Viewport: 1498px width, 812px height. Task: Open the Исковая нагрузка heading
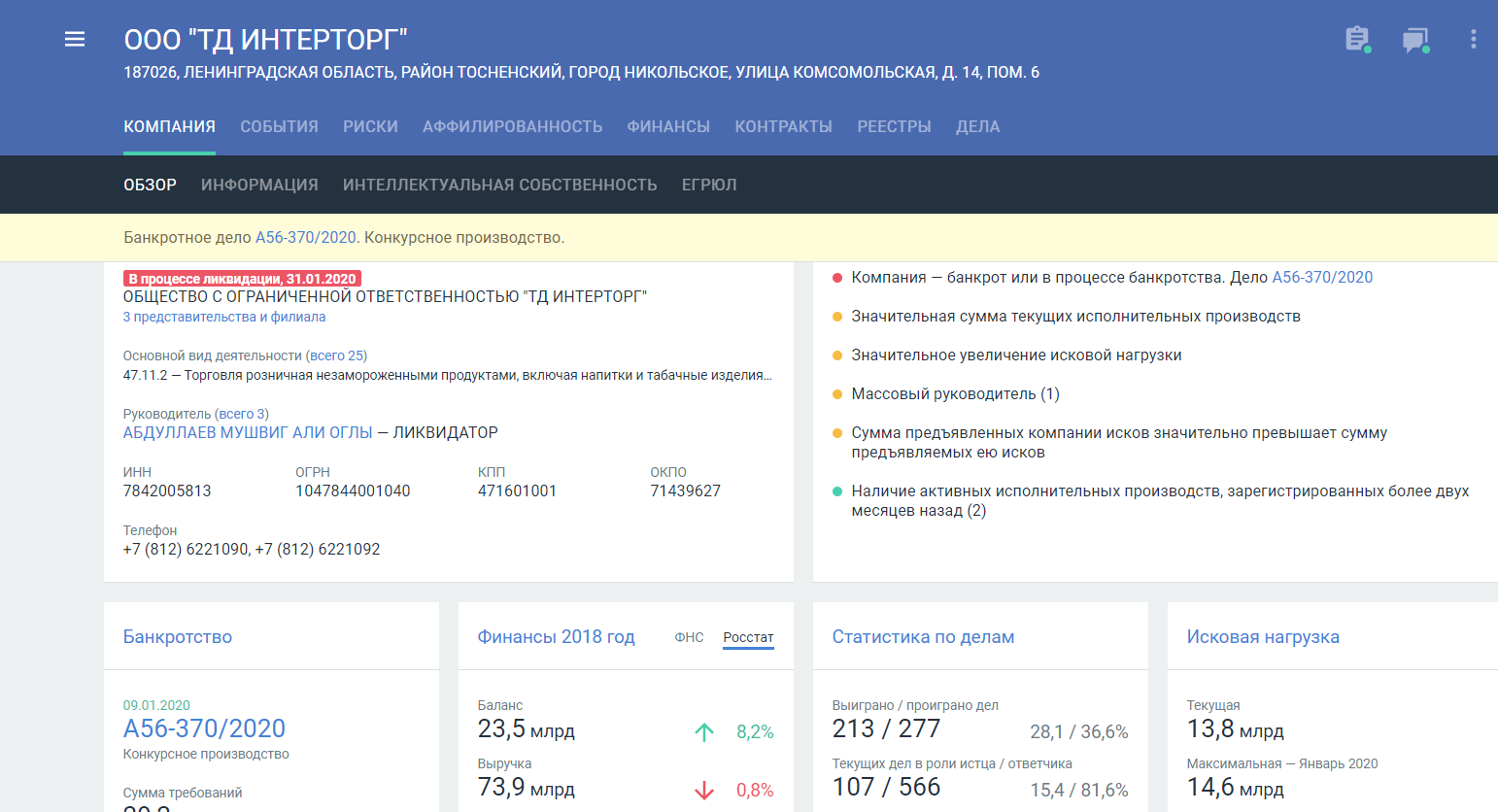pos(1263,637)
